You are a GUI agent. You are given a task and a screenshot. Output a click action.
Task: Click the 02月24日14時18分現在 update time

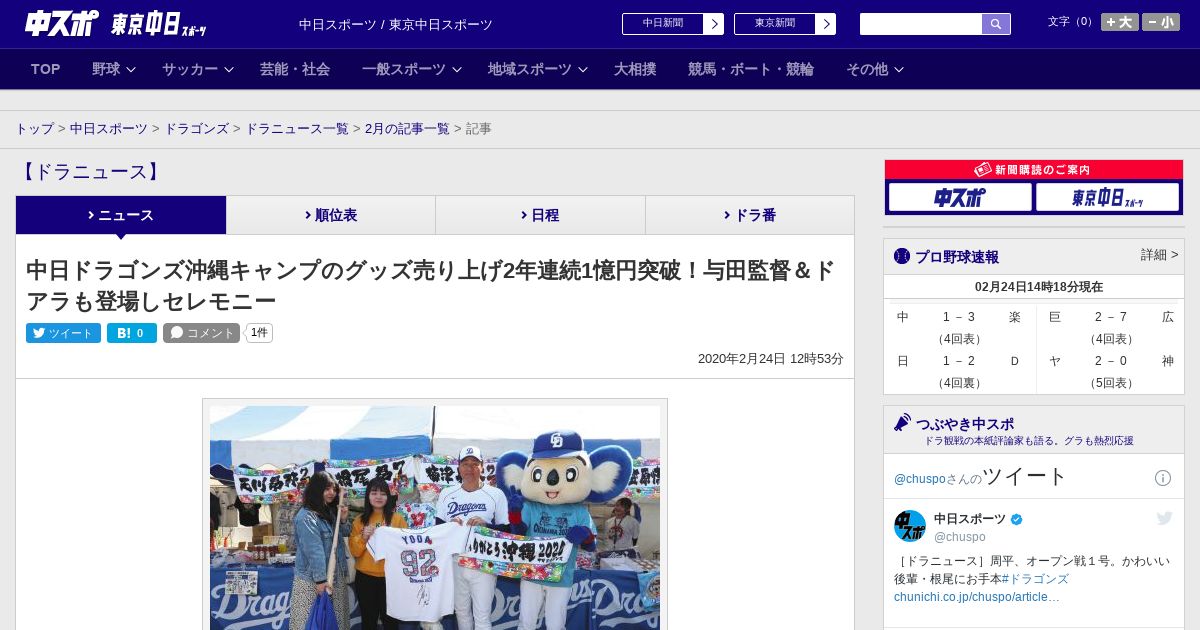click(x=1039, y=287)
